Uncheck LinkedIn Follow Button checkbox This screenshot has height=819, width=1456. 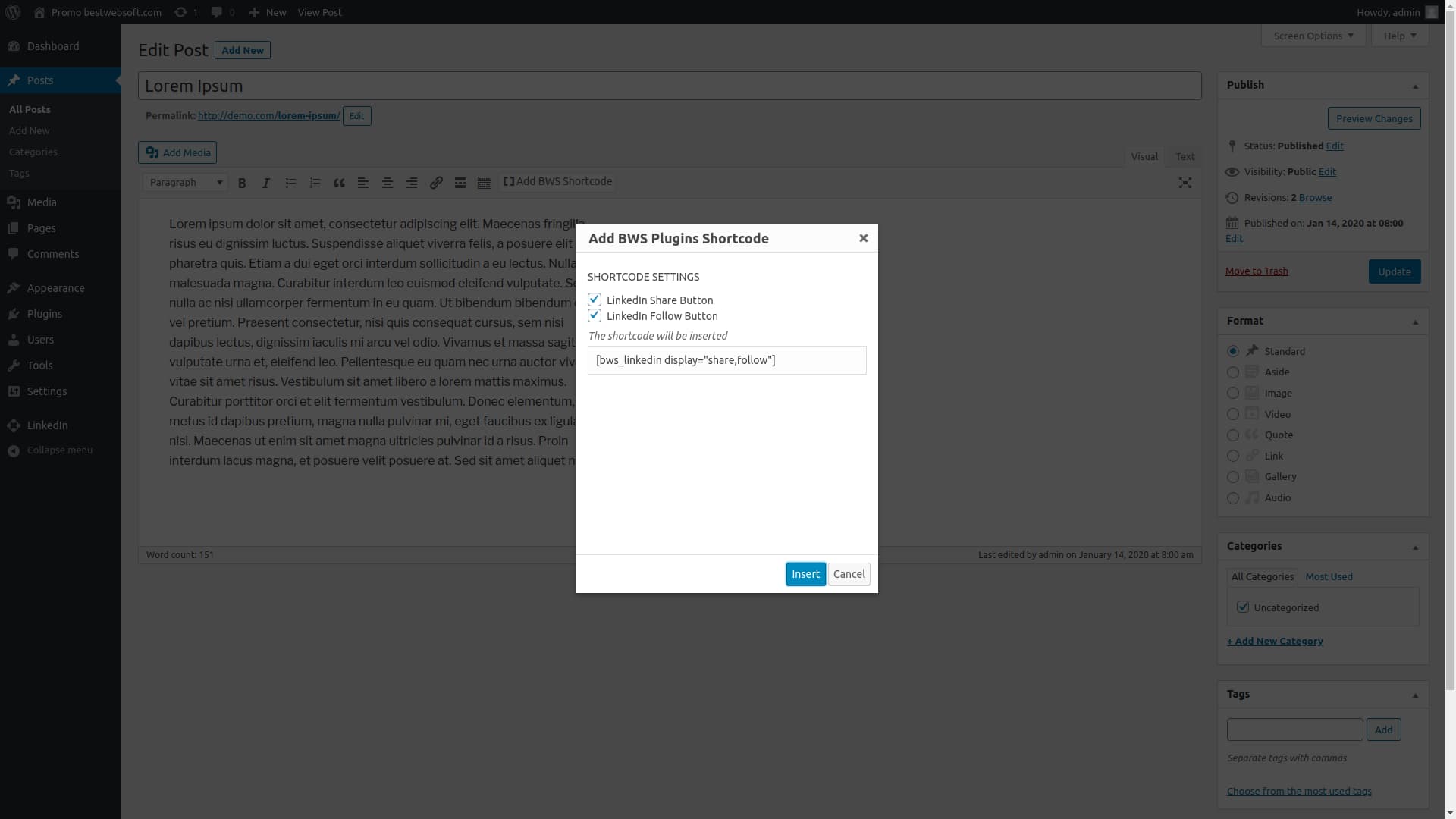pyautogui.click(x=595, y=315)
